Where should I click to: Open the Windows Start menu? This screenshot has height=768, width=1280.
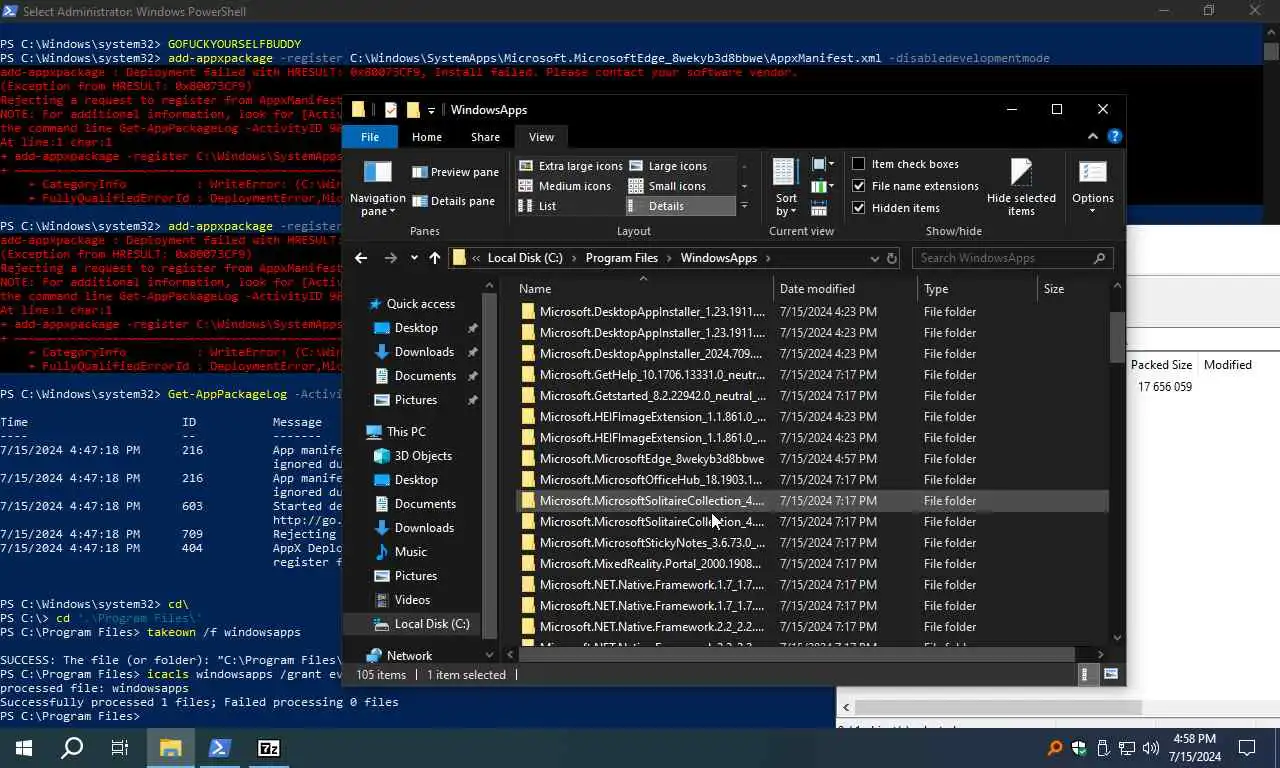coord(24,748)
